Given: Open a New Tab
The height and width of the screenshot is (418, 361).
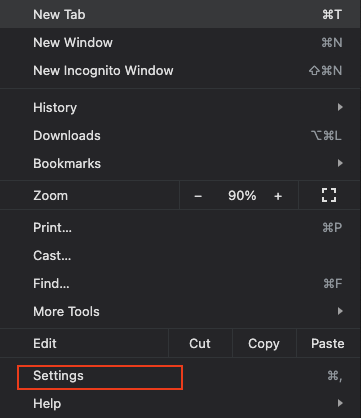Looking at the screenshot, I should 180,14.
